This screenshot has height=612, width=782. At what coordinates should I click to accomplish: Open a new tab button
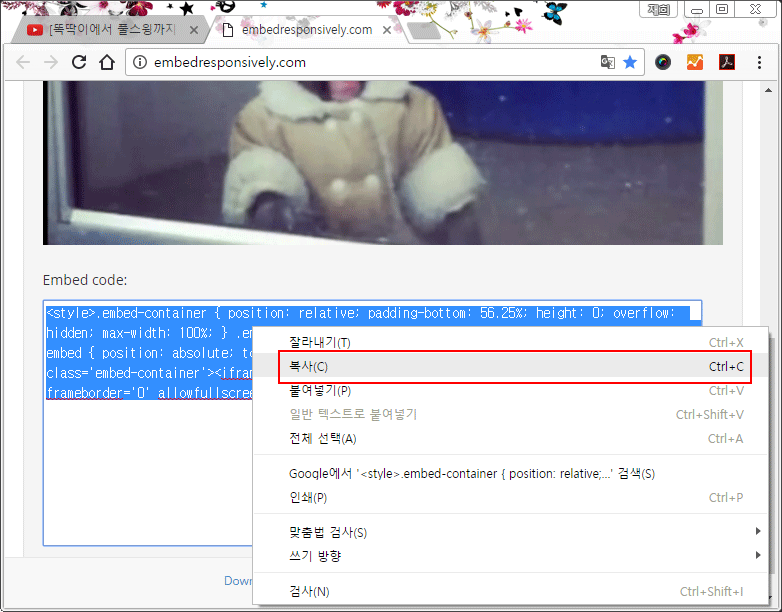tap(423, 31)
